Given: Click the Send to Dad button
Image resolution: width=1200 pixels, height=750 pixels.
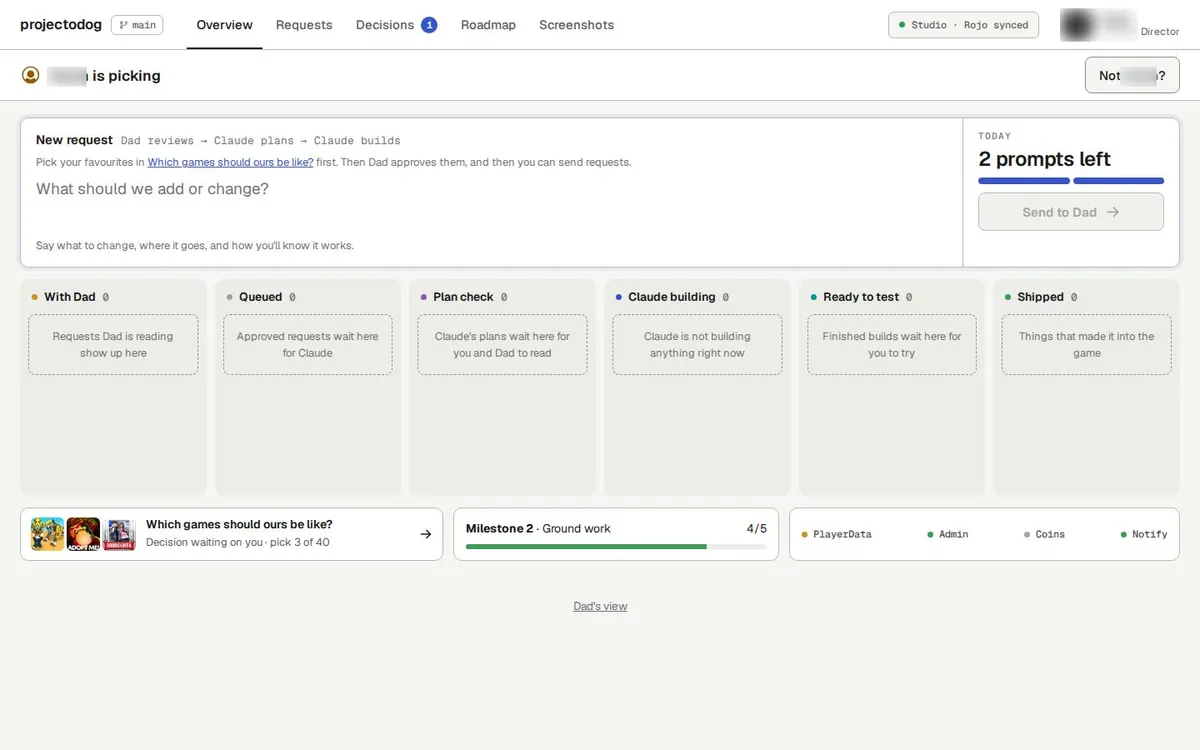Looking at the screenshot, I should pyautogui.click(x=1071, y=212).
